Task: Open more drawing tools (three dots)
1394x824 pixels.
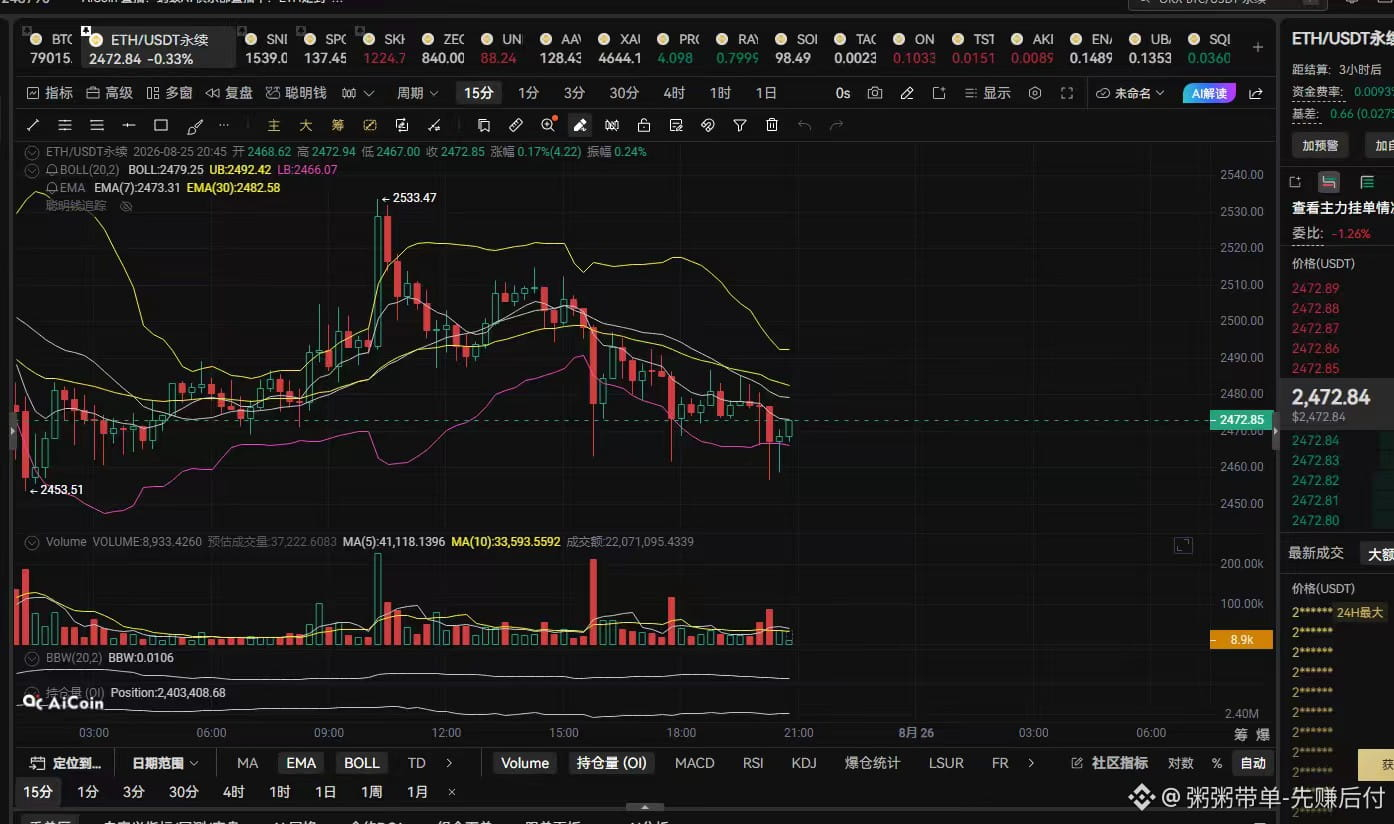Action: [x=224, y=126]
